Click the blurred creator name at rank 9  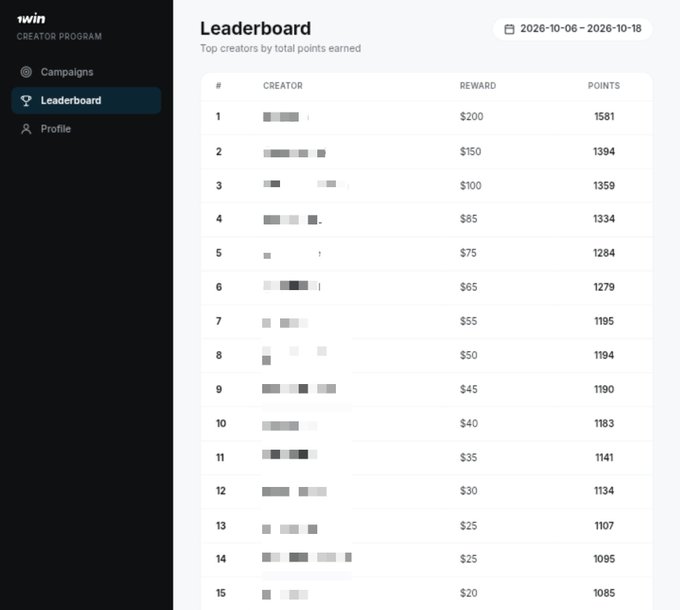coord(299,388)
